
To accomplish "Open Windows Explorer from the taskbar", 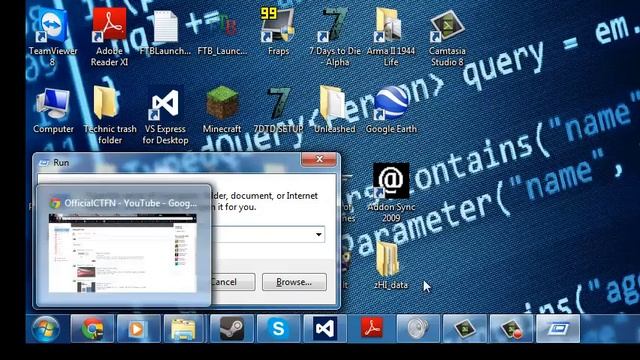I will tap(184, 329).
